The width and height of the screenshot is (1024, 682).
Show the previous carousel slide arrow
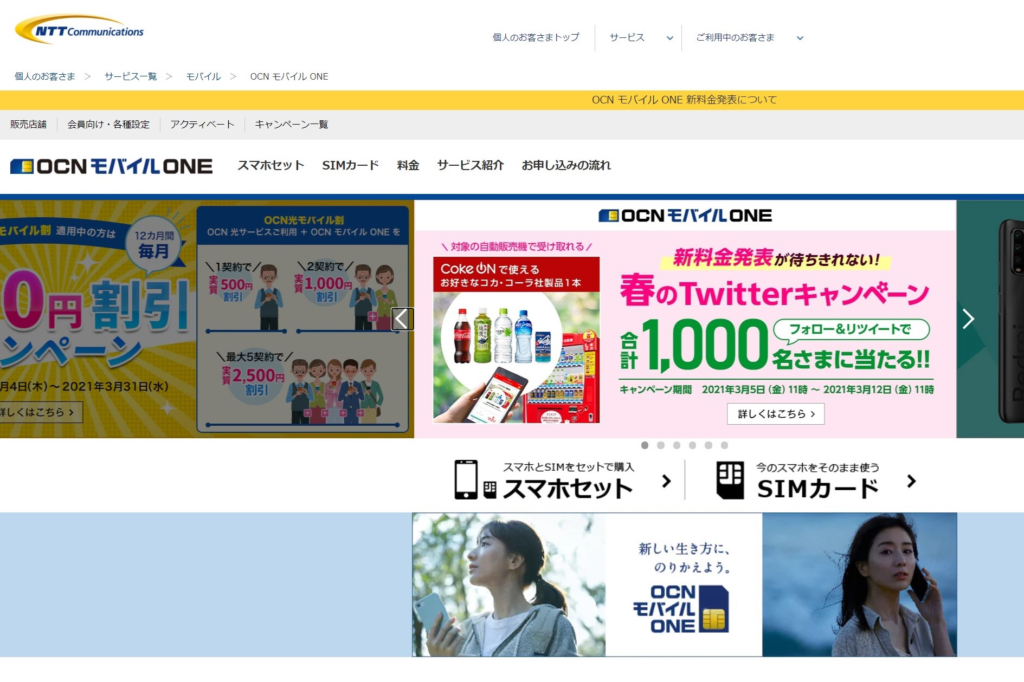(x=402, y=319)
